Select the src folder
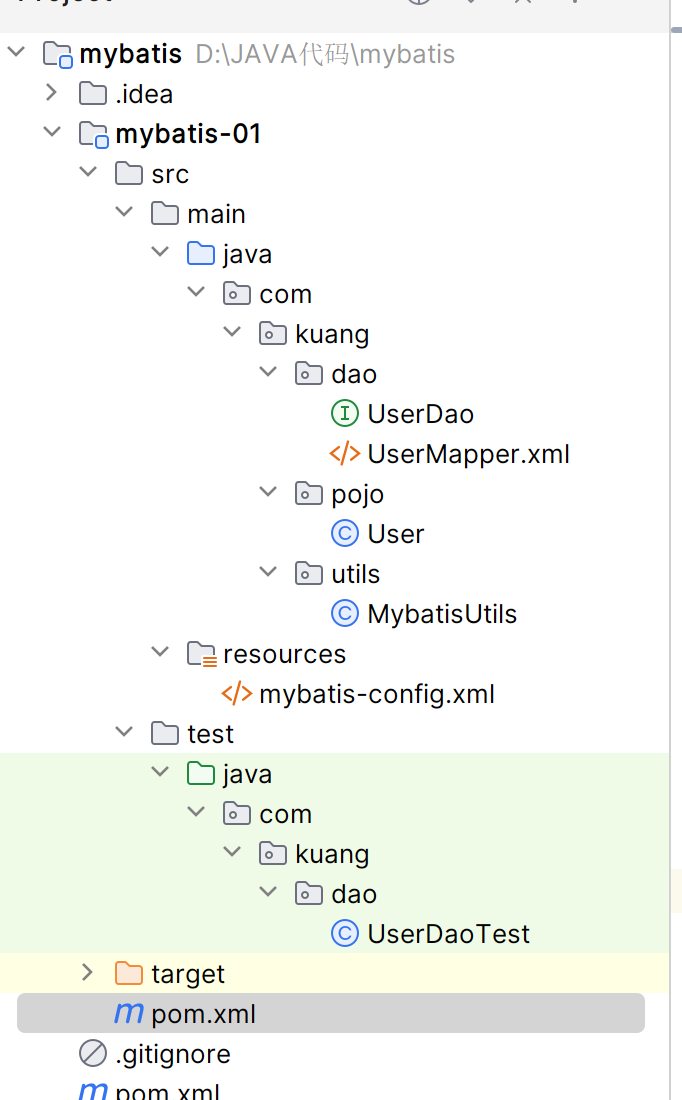Screen dimensions: 682x1100 click(x=170, y=174)
